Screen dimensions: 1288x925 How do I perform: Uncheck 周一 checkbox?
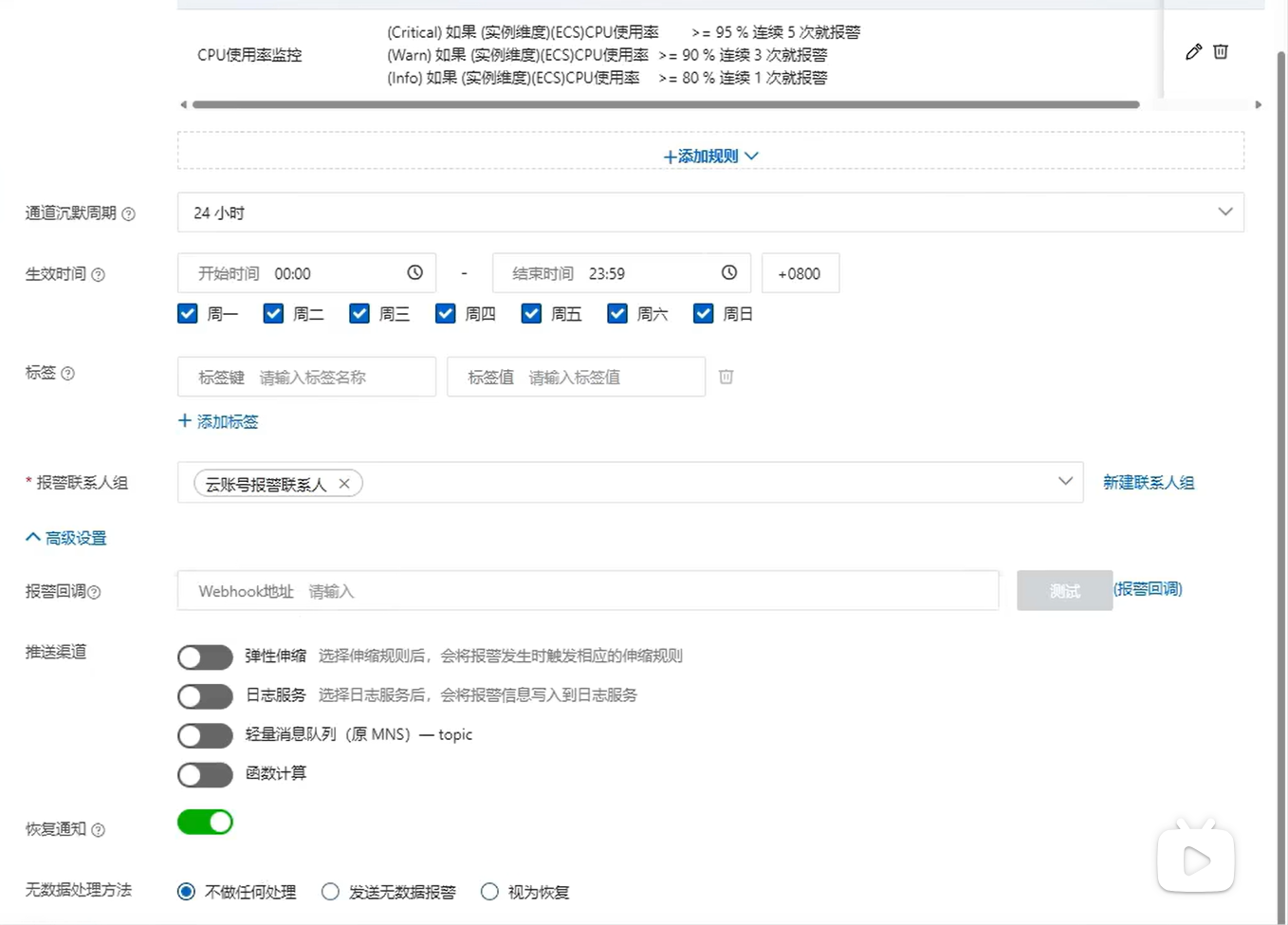pyautogui.click(x=188, y=313)
